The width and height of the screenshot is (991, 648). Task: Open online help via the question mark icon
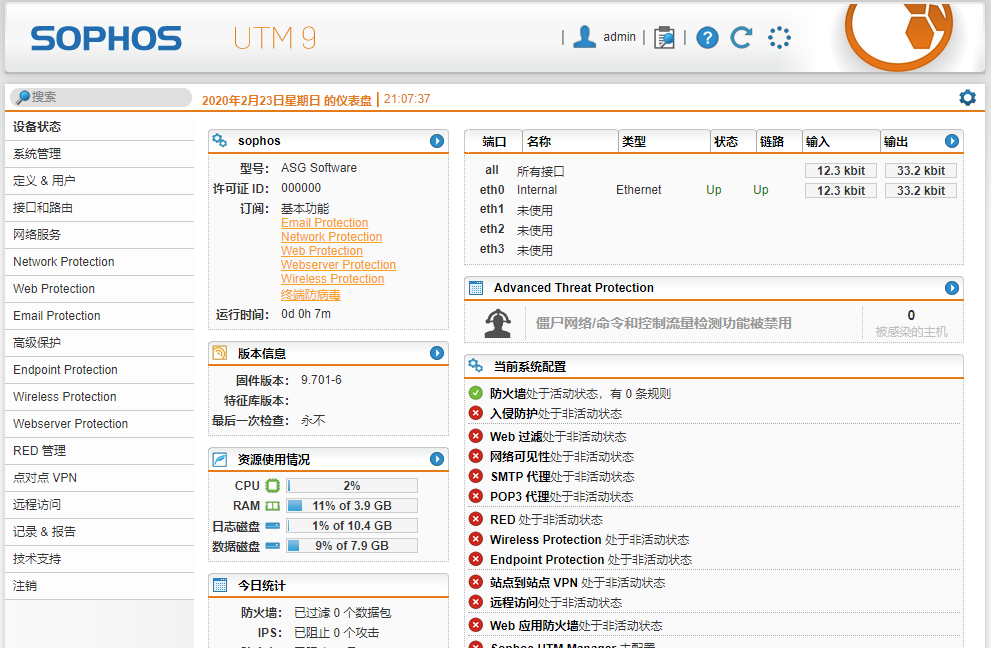click(x=706, y=37)
